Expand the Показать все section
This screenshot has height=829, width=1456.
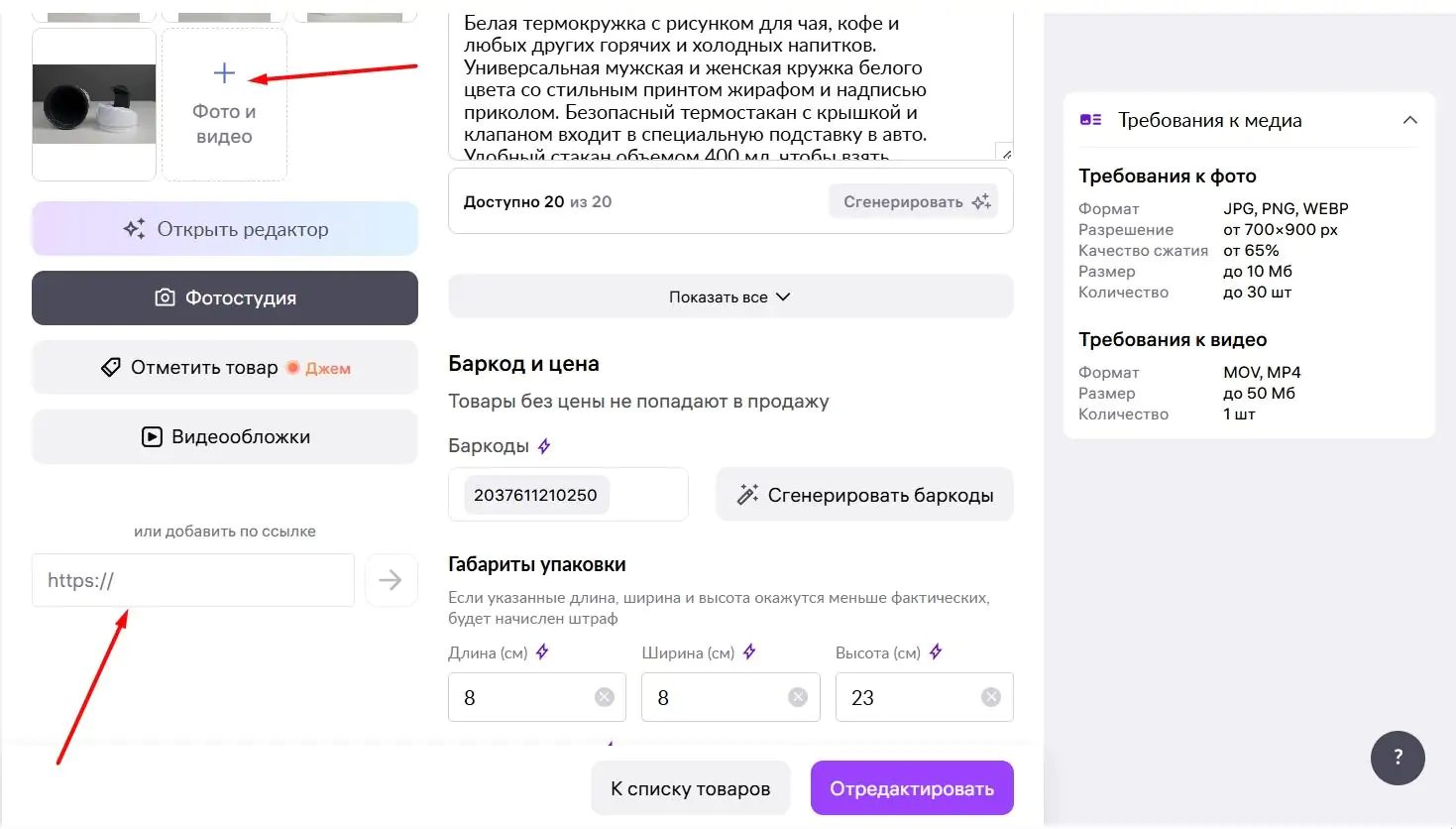730,296
